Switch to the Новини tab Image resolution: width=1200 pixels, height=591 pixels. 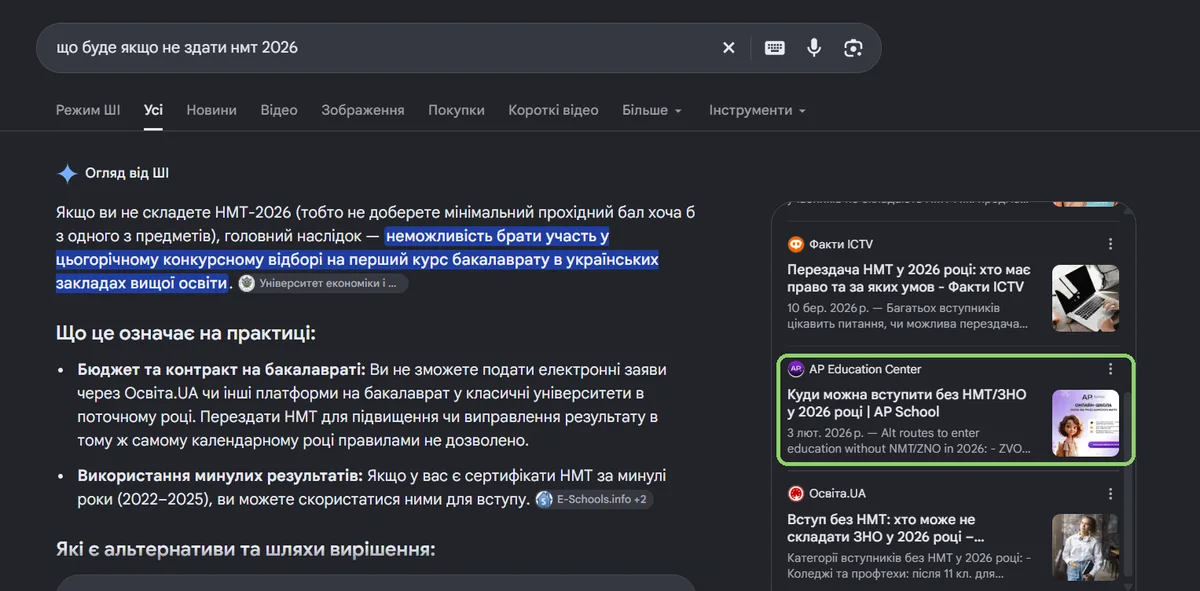pyautogui.click(x=212, y=110)
